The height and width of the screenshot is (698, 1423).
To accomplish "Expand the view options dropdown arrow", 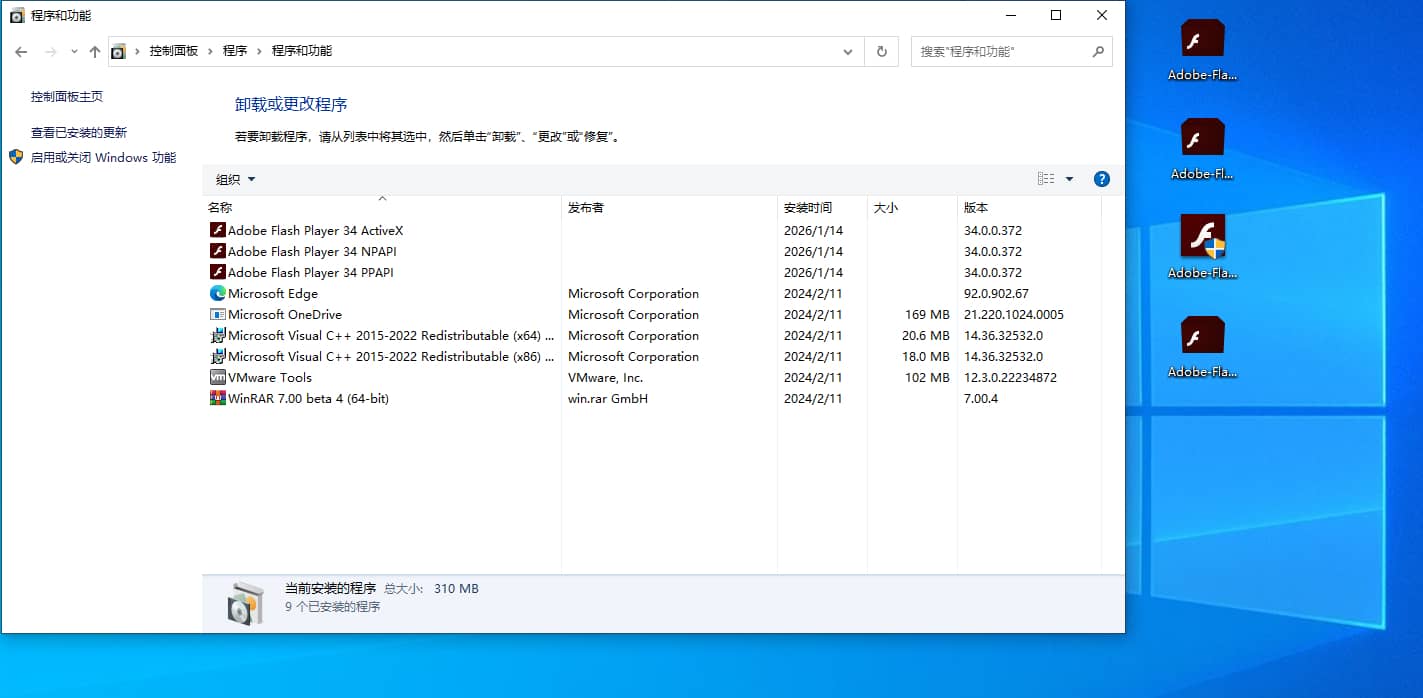I will pyautogui.click(x=1069, y=179).
